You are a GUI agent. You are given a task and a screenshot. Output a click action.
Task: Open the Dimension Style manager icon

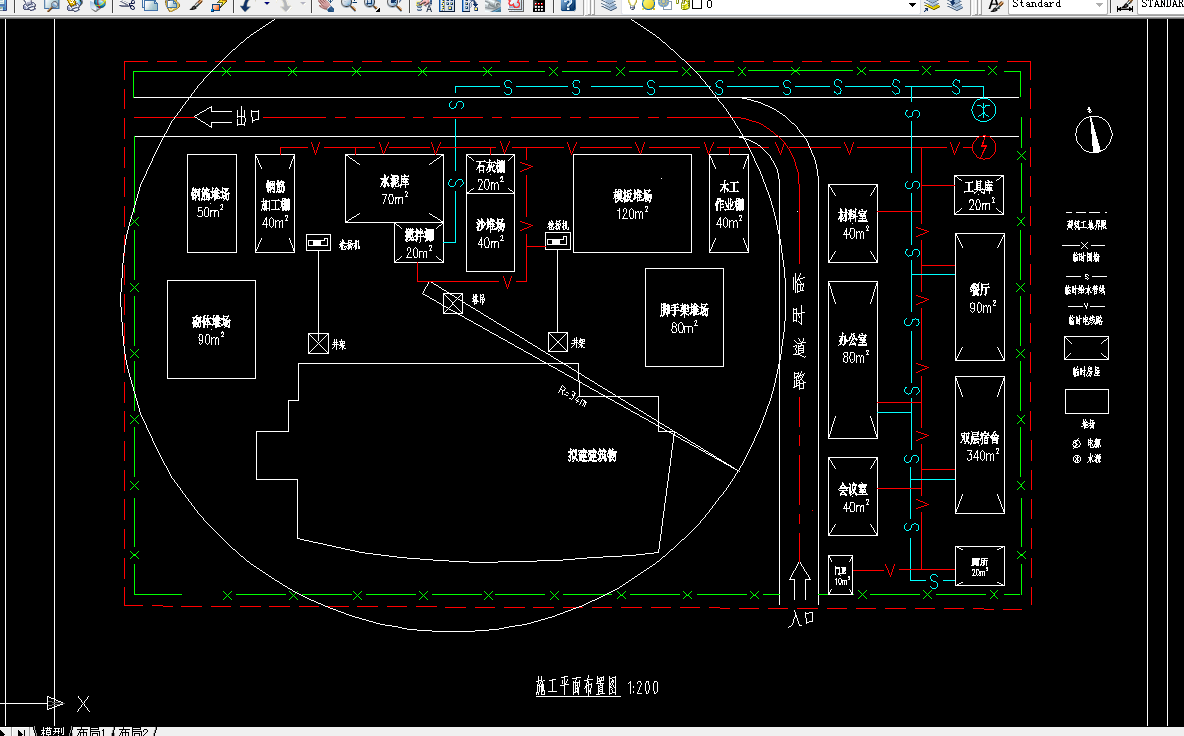pos(1124,5)
